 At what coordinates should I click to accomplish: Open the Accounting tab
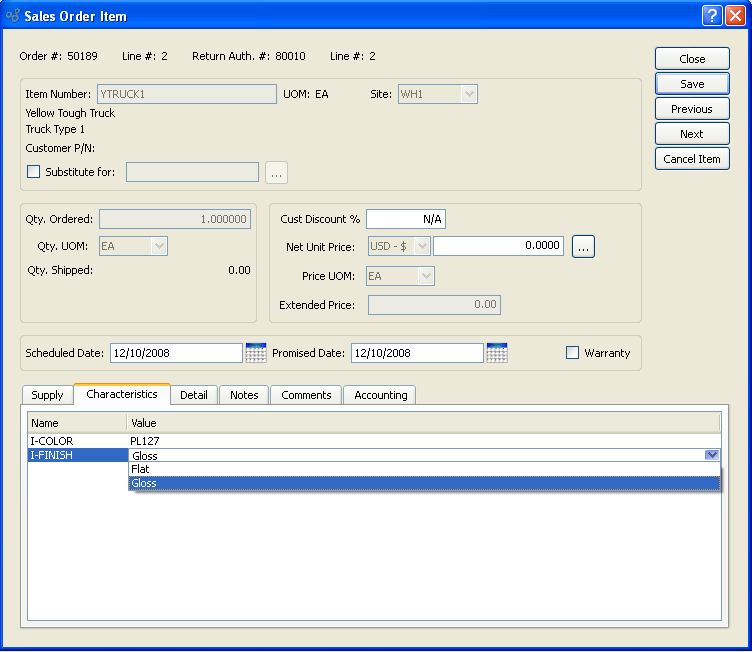(x=380, y=395)
